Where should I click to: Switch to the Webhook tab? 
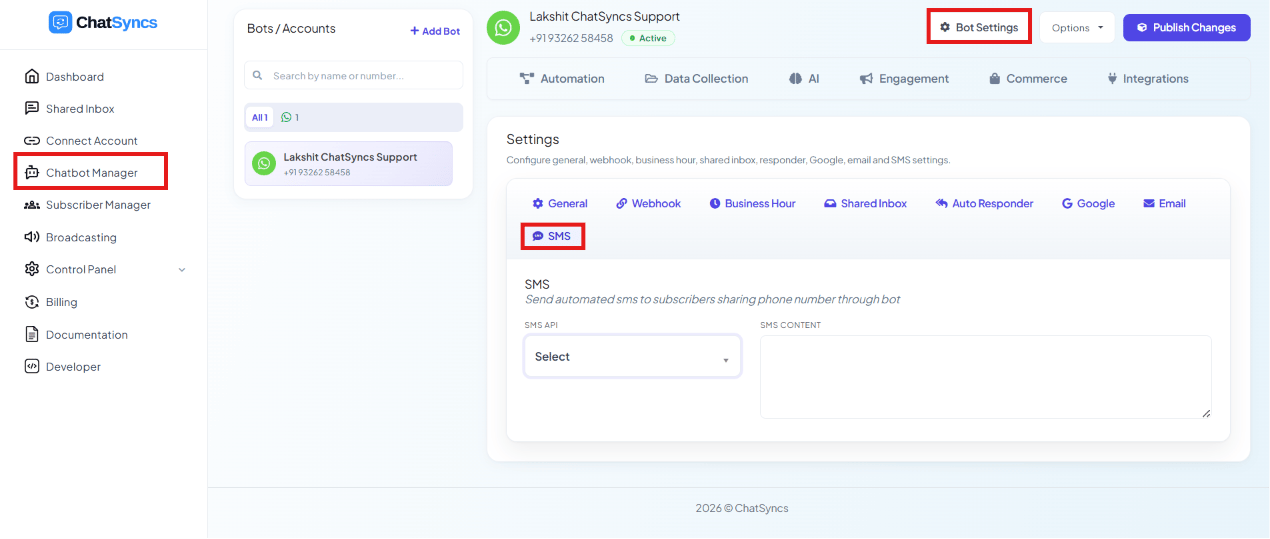648,204
